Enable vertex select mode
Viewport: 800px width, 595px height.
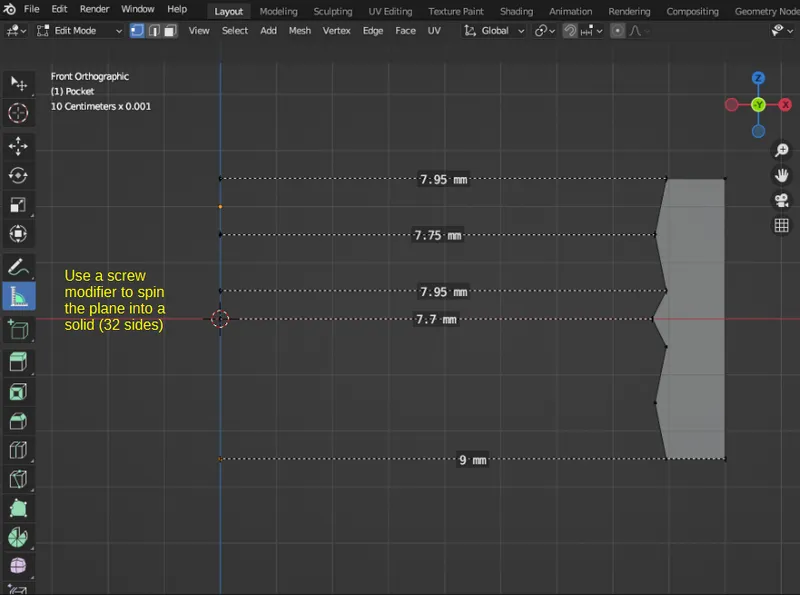(137, 31)
